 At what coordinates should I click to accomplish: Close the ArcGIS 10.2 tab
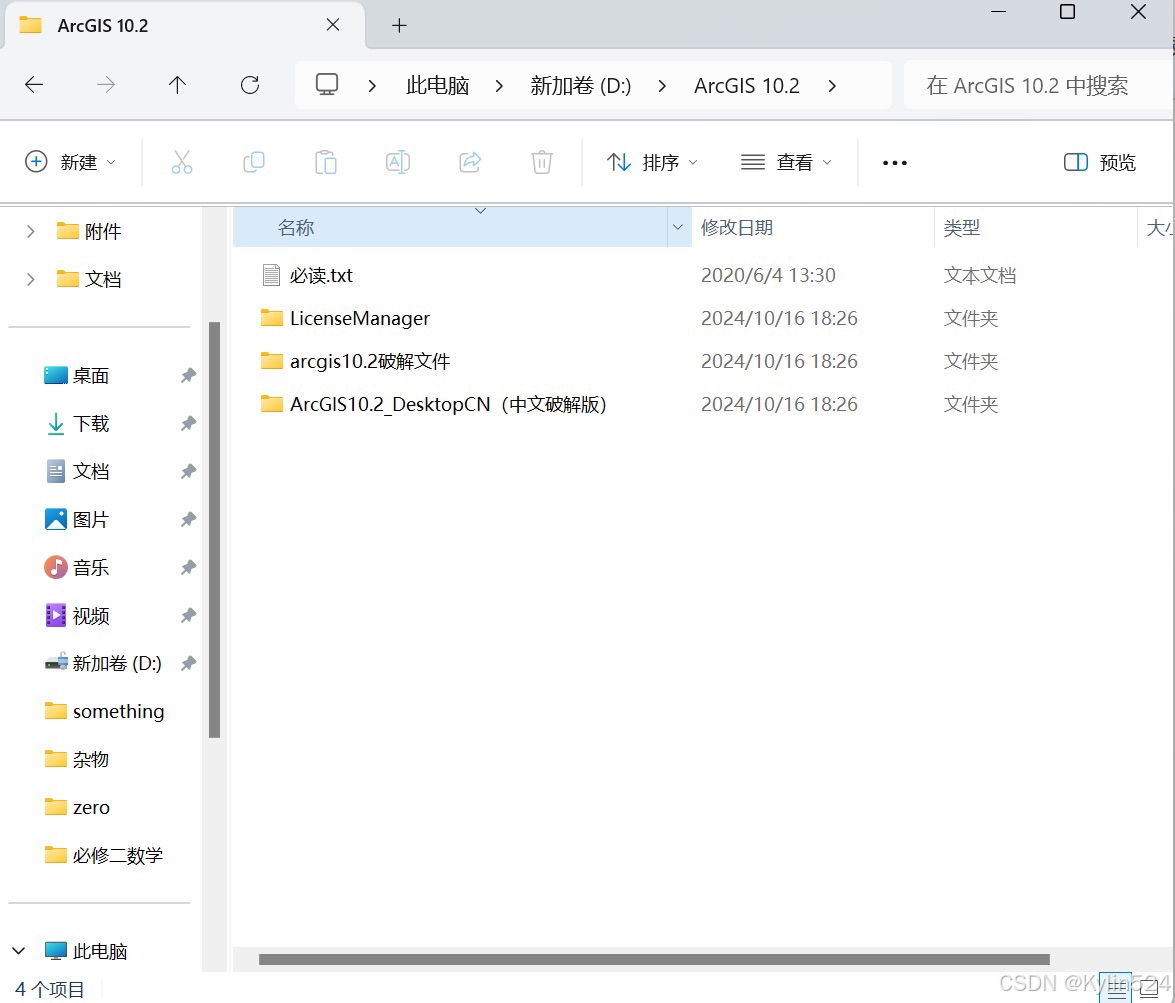tap(333, 25)
